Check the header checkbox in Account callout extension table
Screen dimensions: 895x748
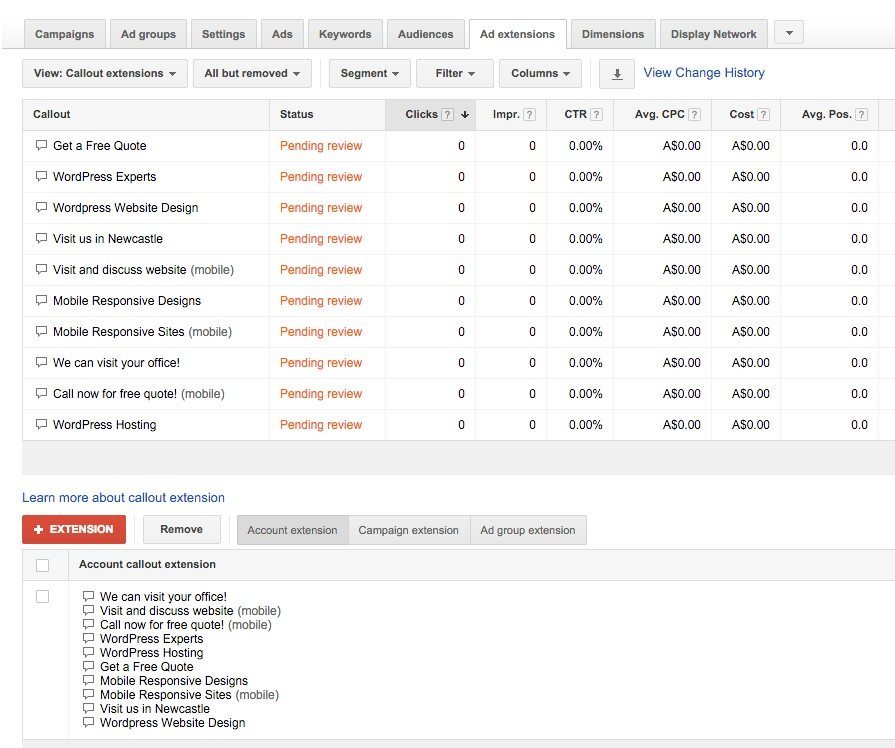click(42, 564)
